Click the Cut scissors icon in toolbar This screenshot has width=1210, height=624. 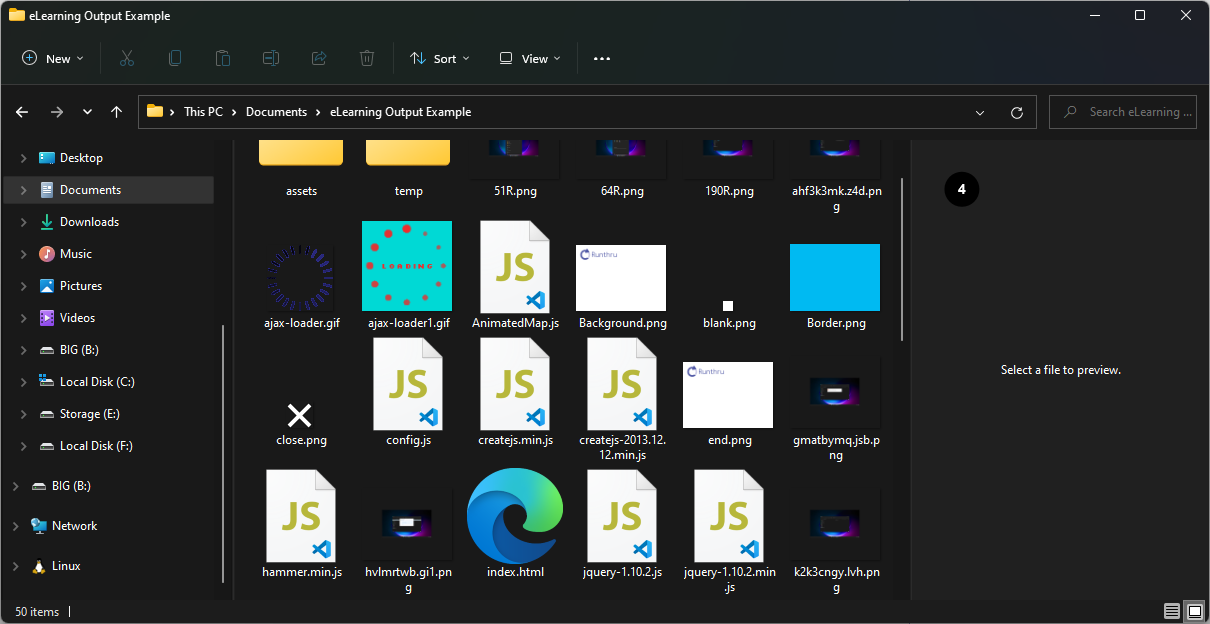coord(127,59)
